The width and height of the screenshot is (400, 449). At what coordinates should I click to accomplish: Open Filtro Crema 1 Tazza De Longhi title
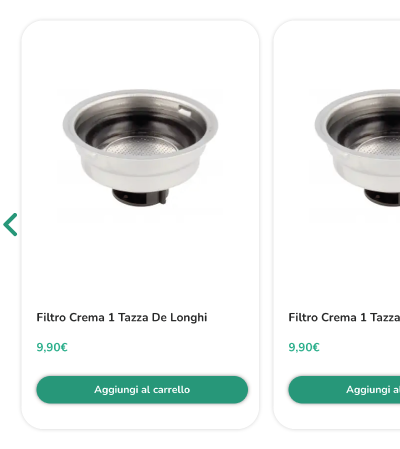pos(122,317)
